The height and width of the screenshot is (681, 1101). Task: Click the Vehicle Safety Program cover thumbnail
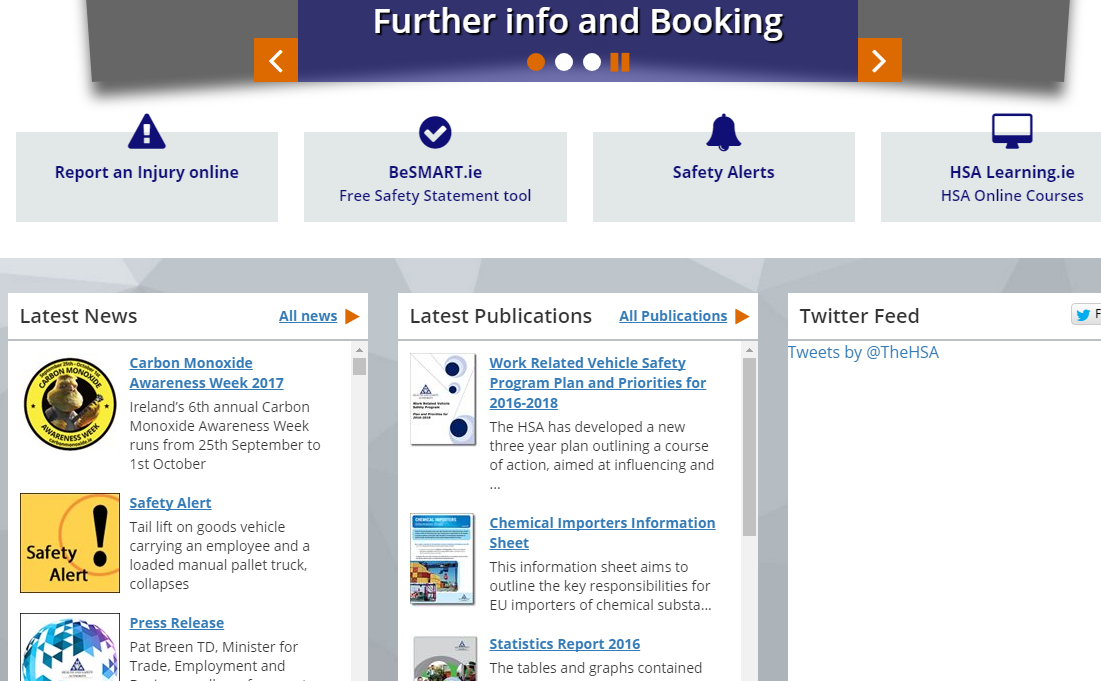coord(443,399)
